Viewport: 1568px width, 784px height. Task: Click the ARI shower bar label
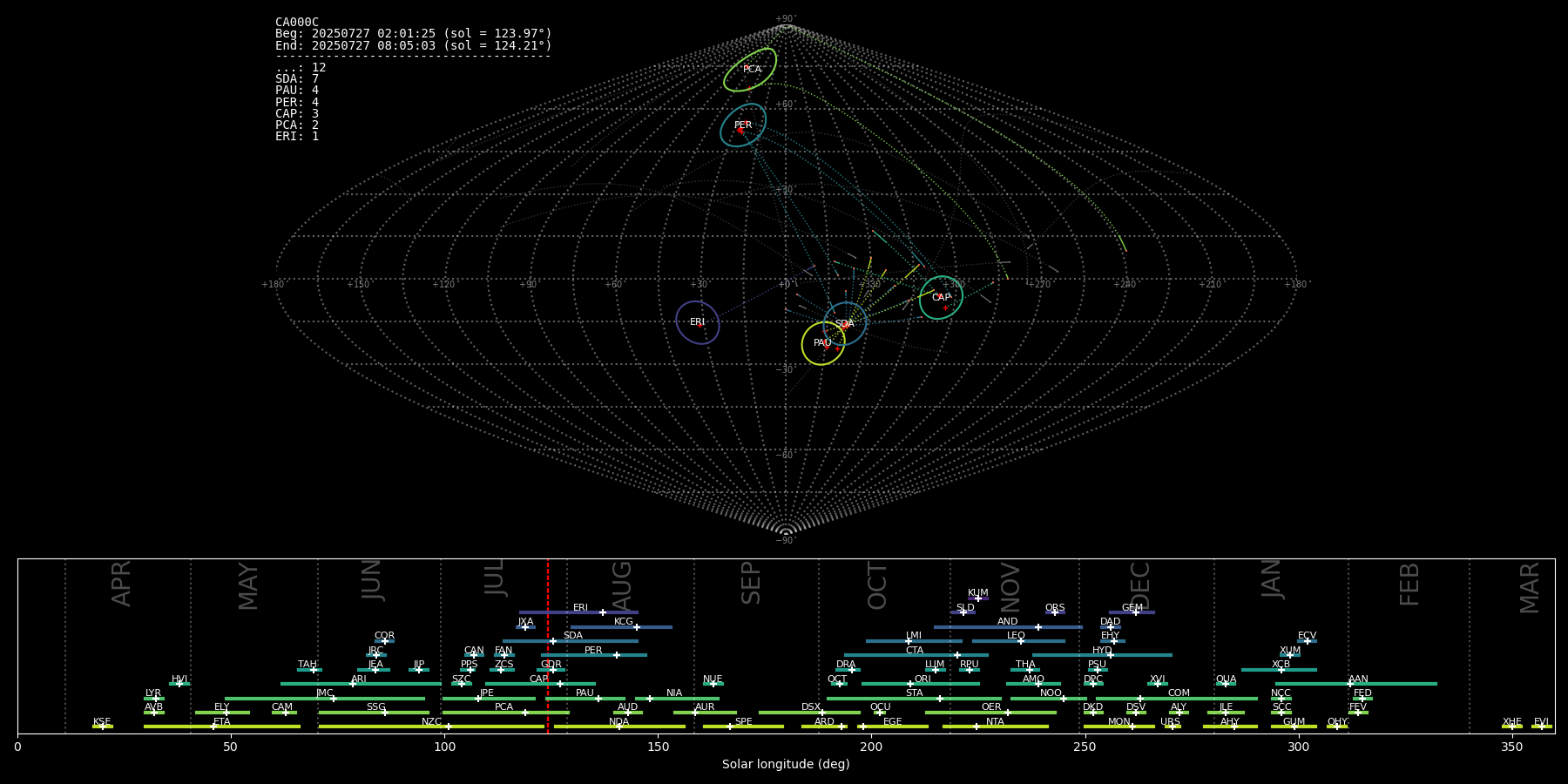pyautogui.click(x=359, y=679)
